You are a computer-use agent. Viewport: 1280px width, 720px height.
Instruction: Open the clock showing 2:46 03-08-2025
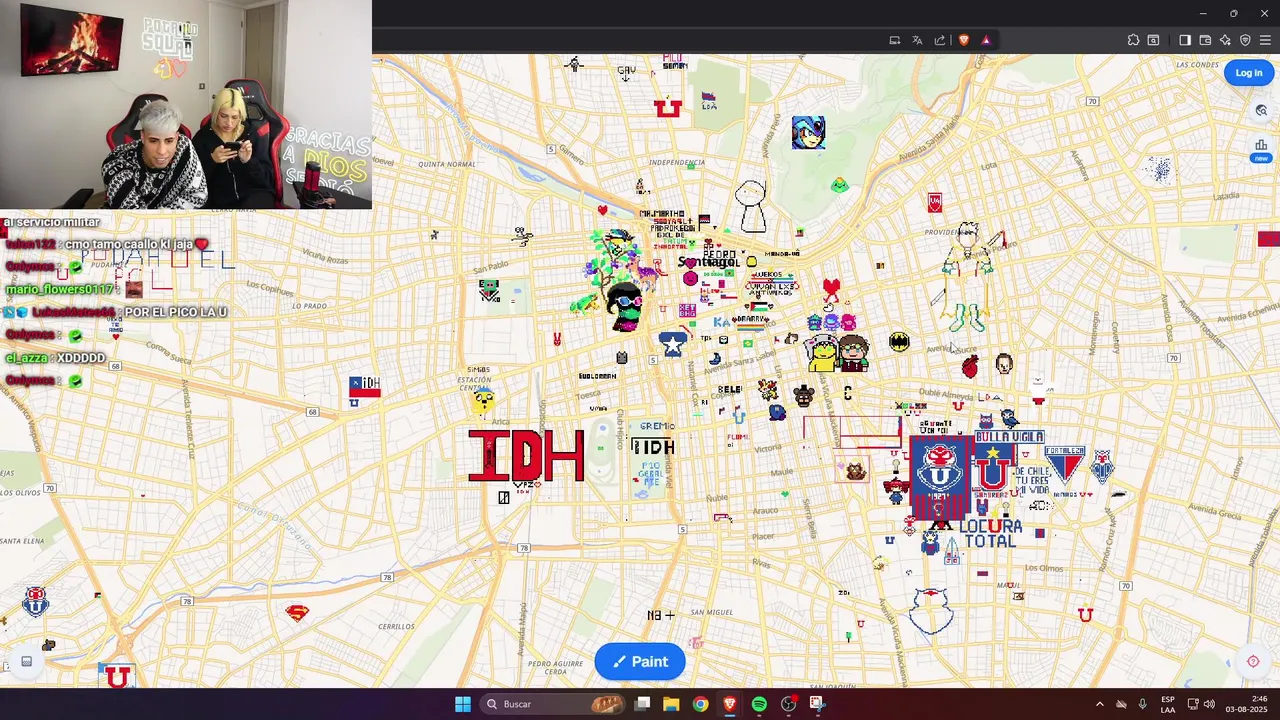pos(1246,704)
